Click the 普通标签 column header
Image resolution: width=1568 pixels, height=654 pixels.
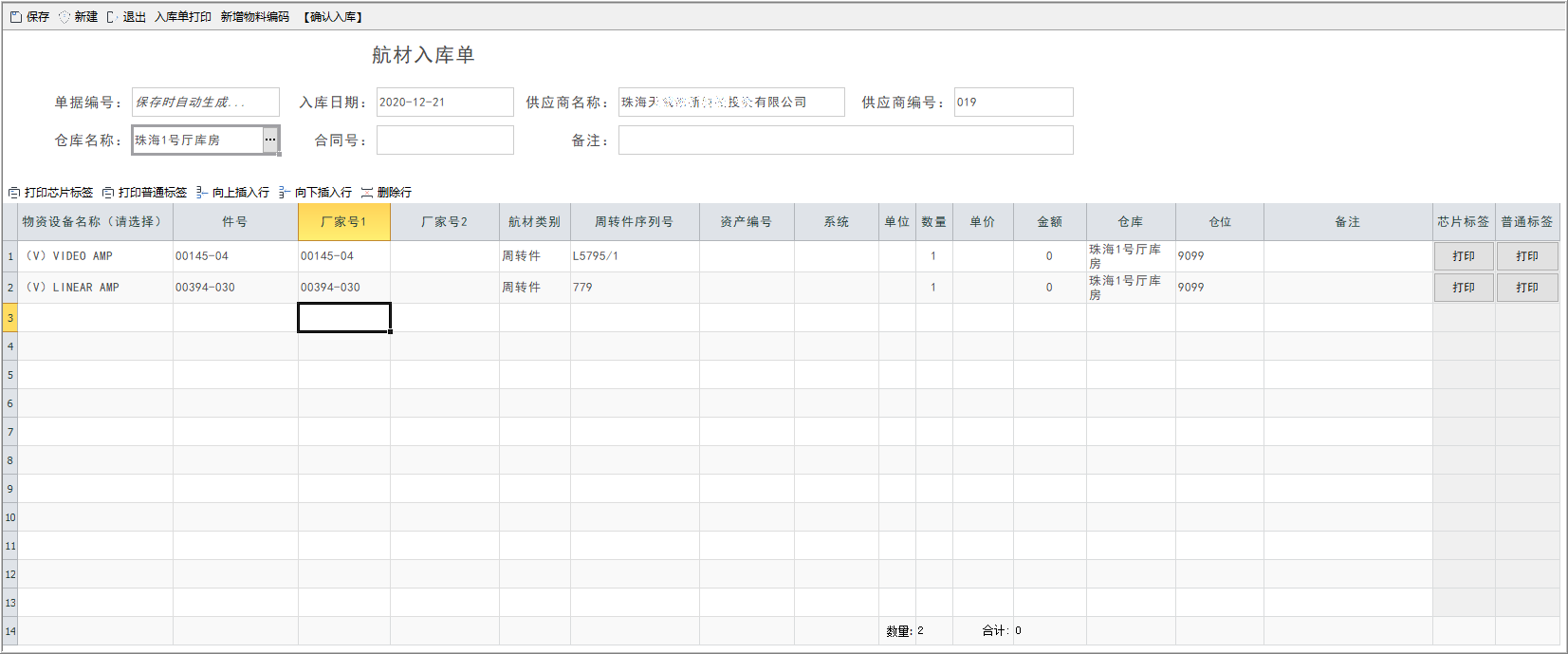pos(1527,222)
